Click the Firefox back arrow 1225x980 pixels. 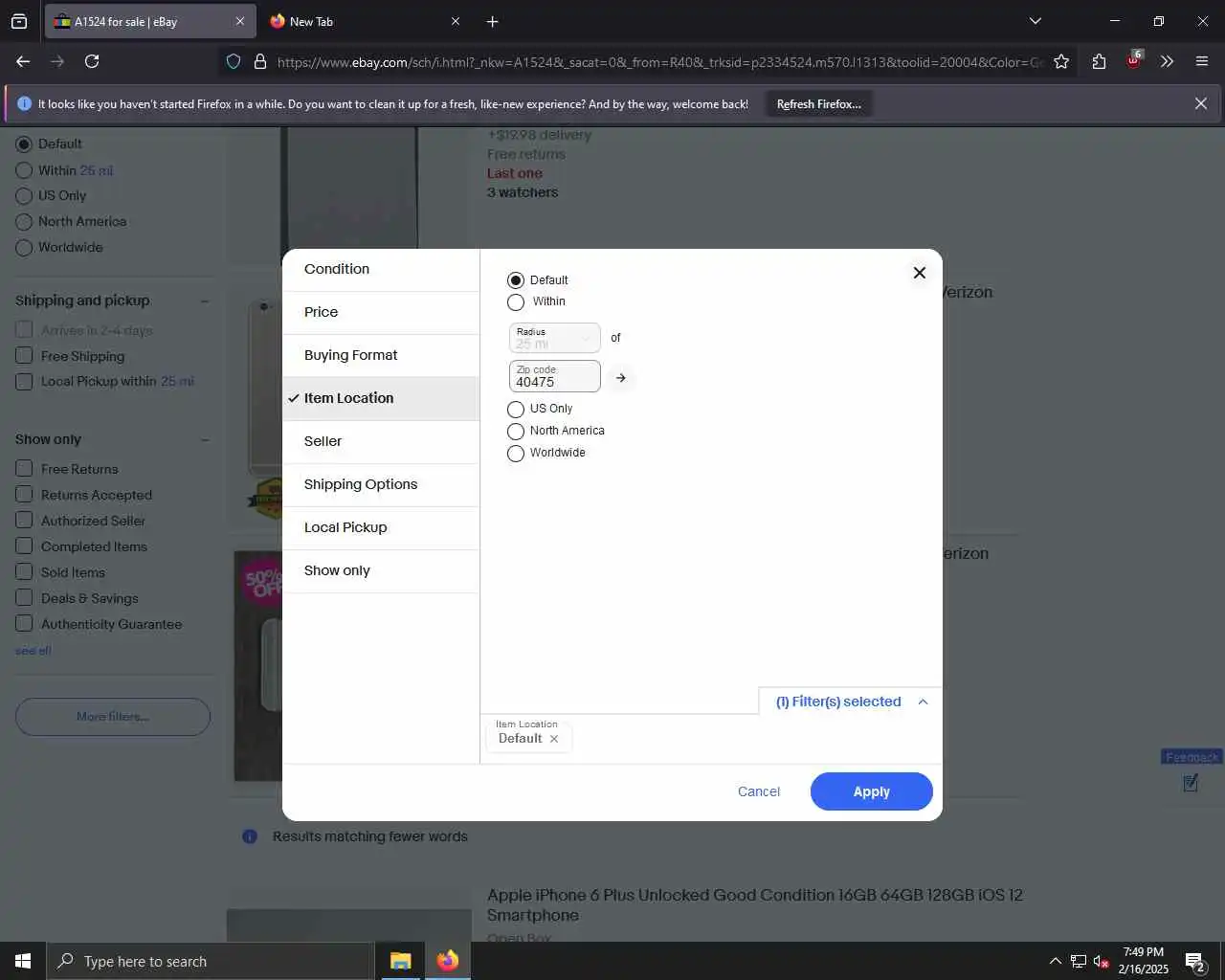click(23, 61)
